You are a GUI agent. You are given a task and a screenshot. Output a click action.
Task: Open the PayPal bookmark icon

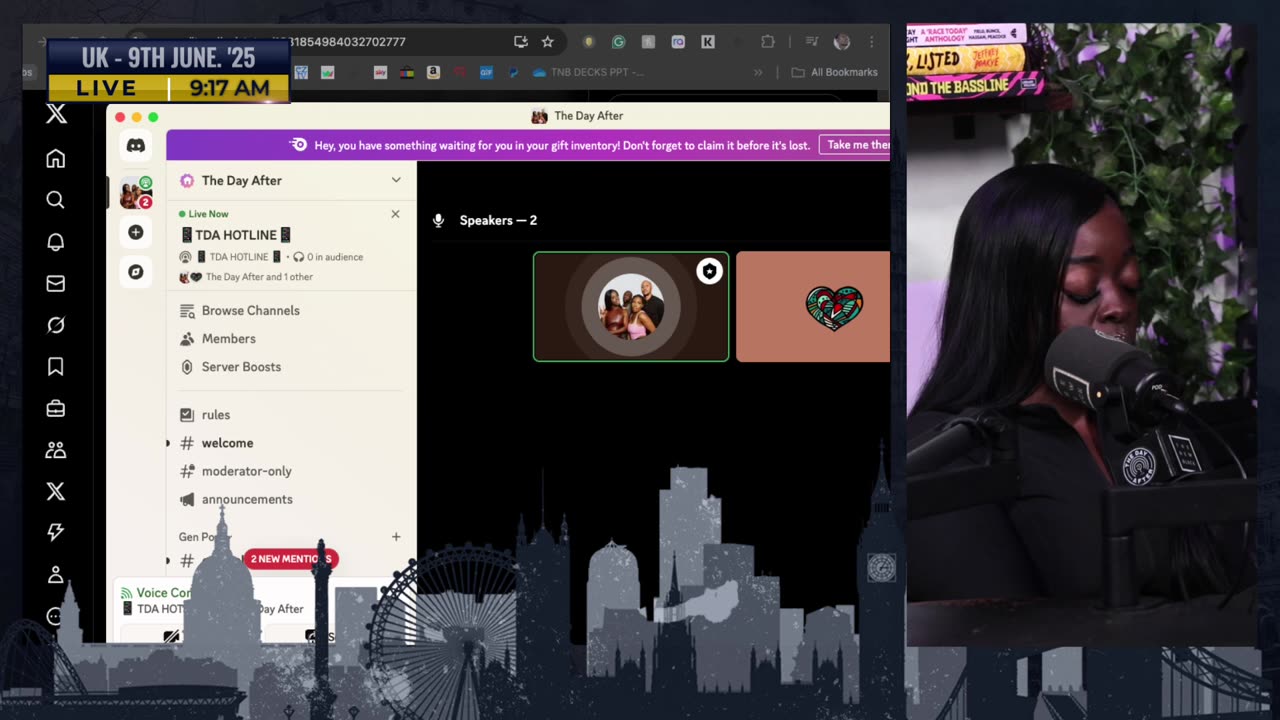click(x=513, y=72)
